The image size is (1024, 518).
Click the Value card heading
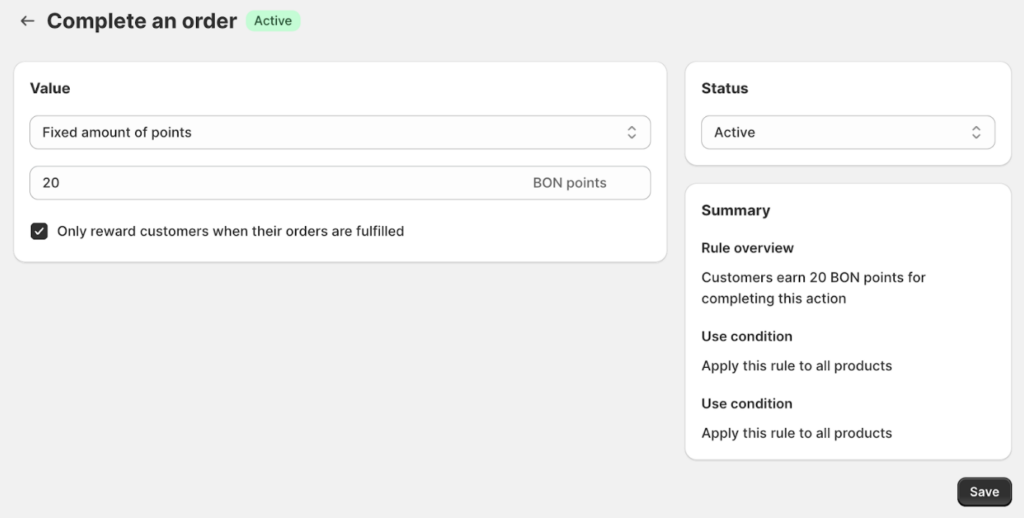click(x=50, y=88)
